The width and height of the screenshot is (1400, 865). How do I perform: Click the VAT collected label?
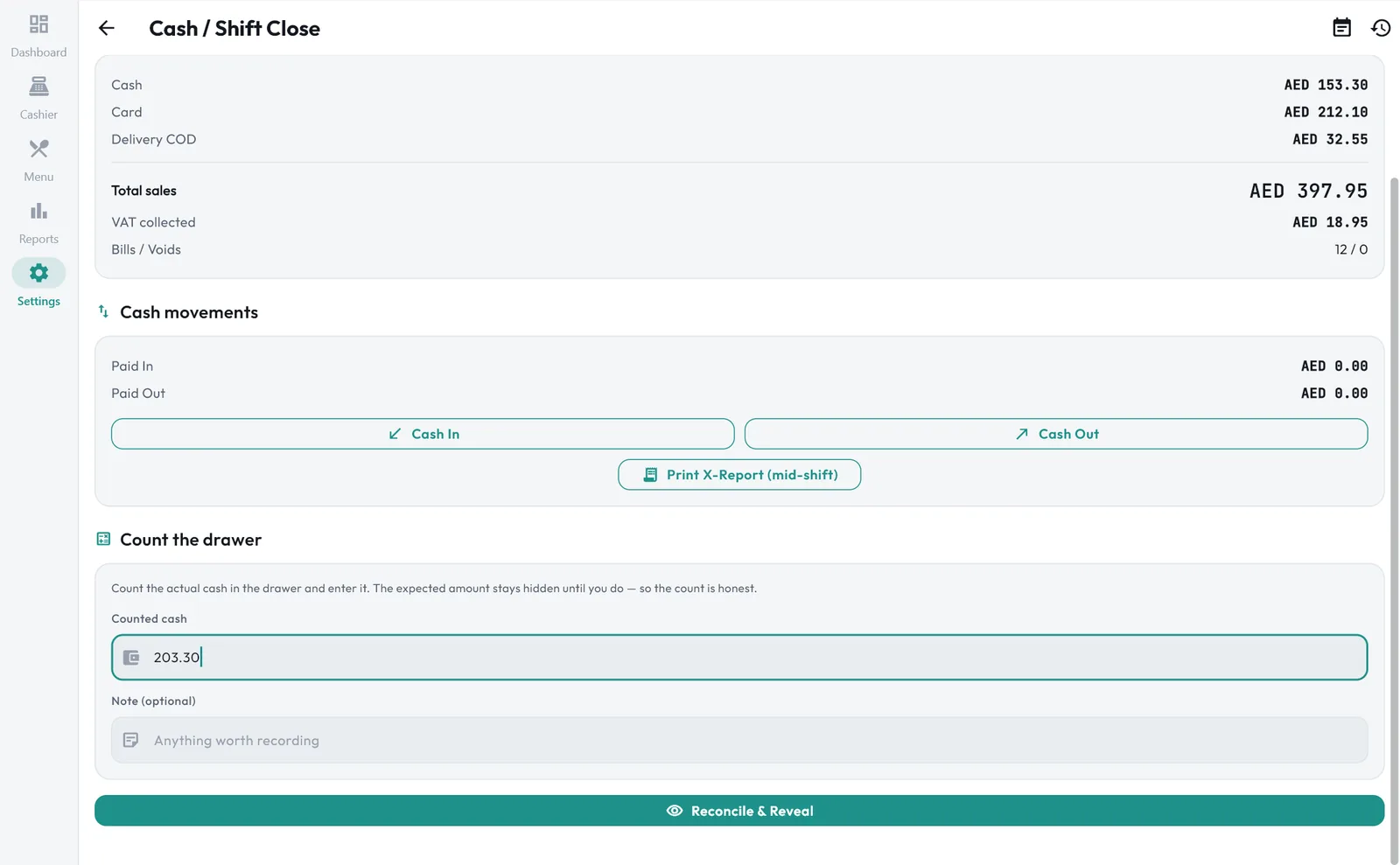point(153,222)
